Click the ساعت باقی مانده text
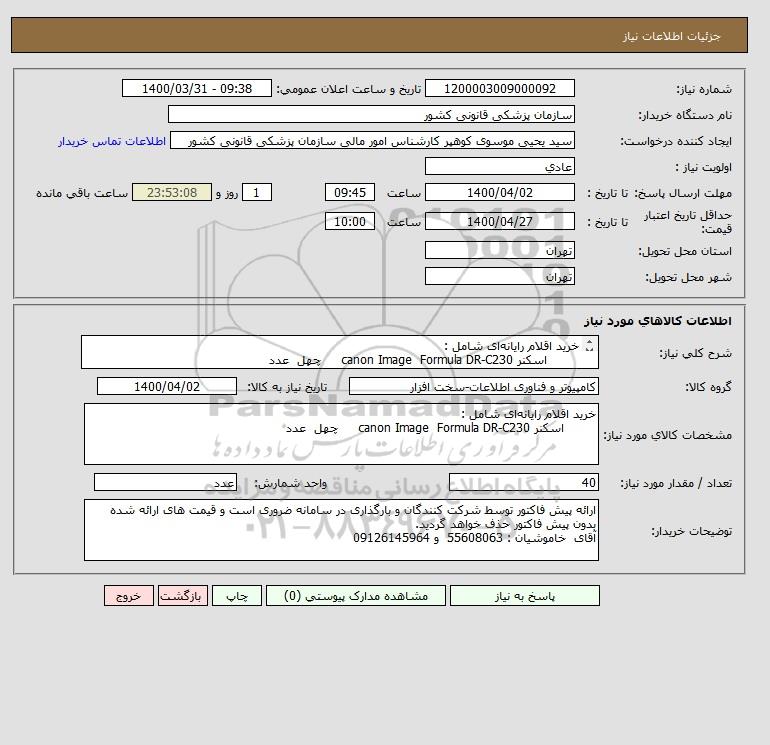 point(82,193)
